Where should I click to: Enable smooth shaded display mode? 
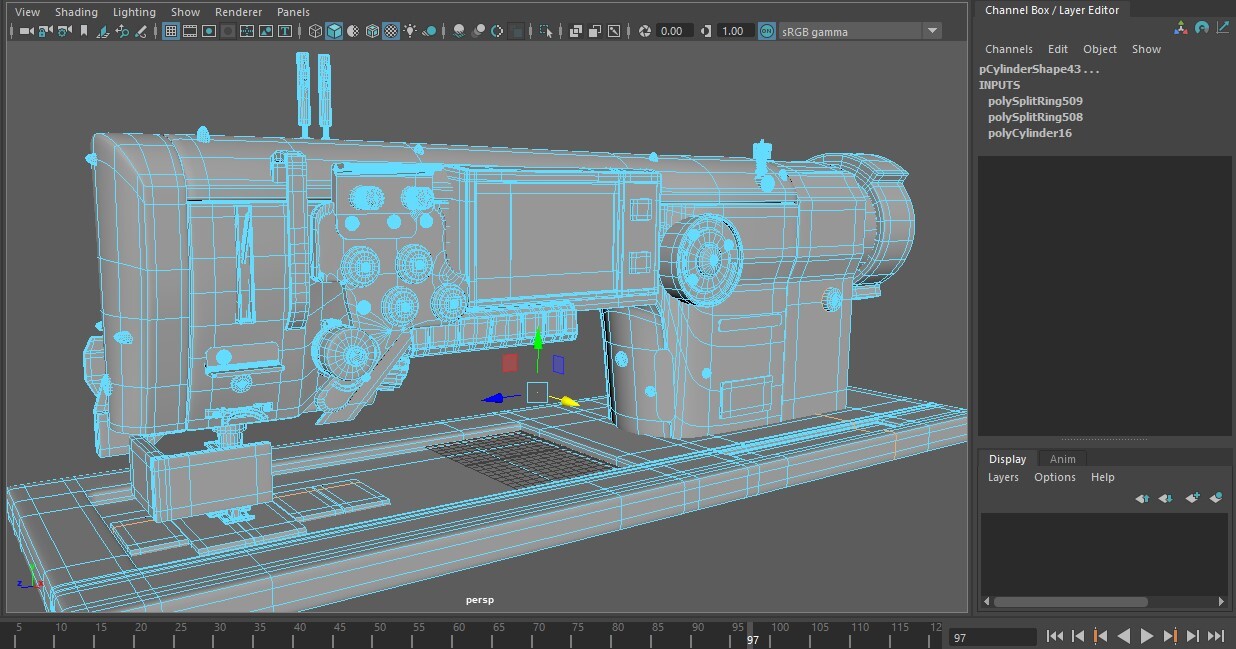(x=334, y=31)
